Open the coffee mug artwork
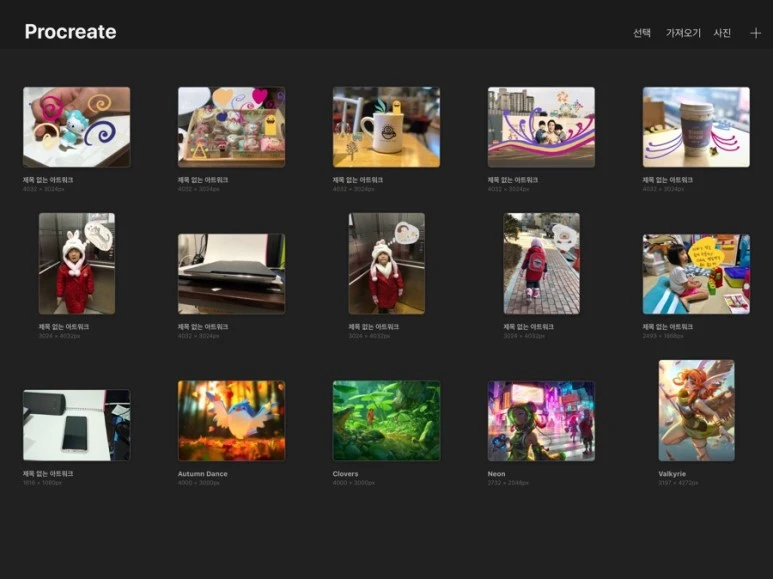The width and height of the screenshot is (773, 579). 386,127
